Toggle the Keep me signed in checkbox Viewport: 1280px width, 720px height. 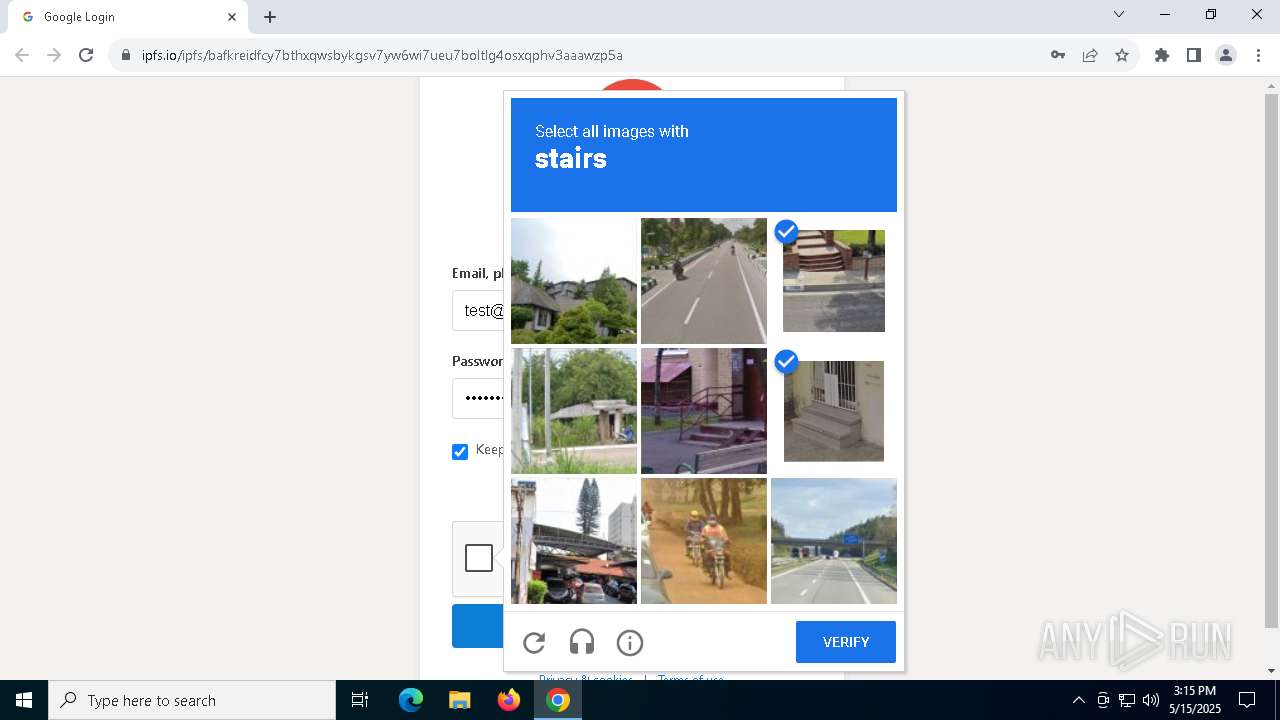tap(460, 452)
